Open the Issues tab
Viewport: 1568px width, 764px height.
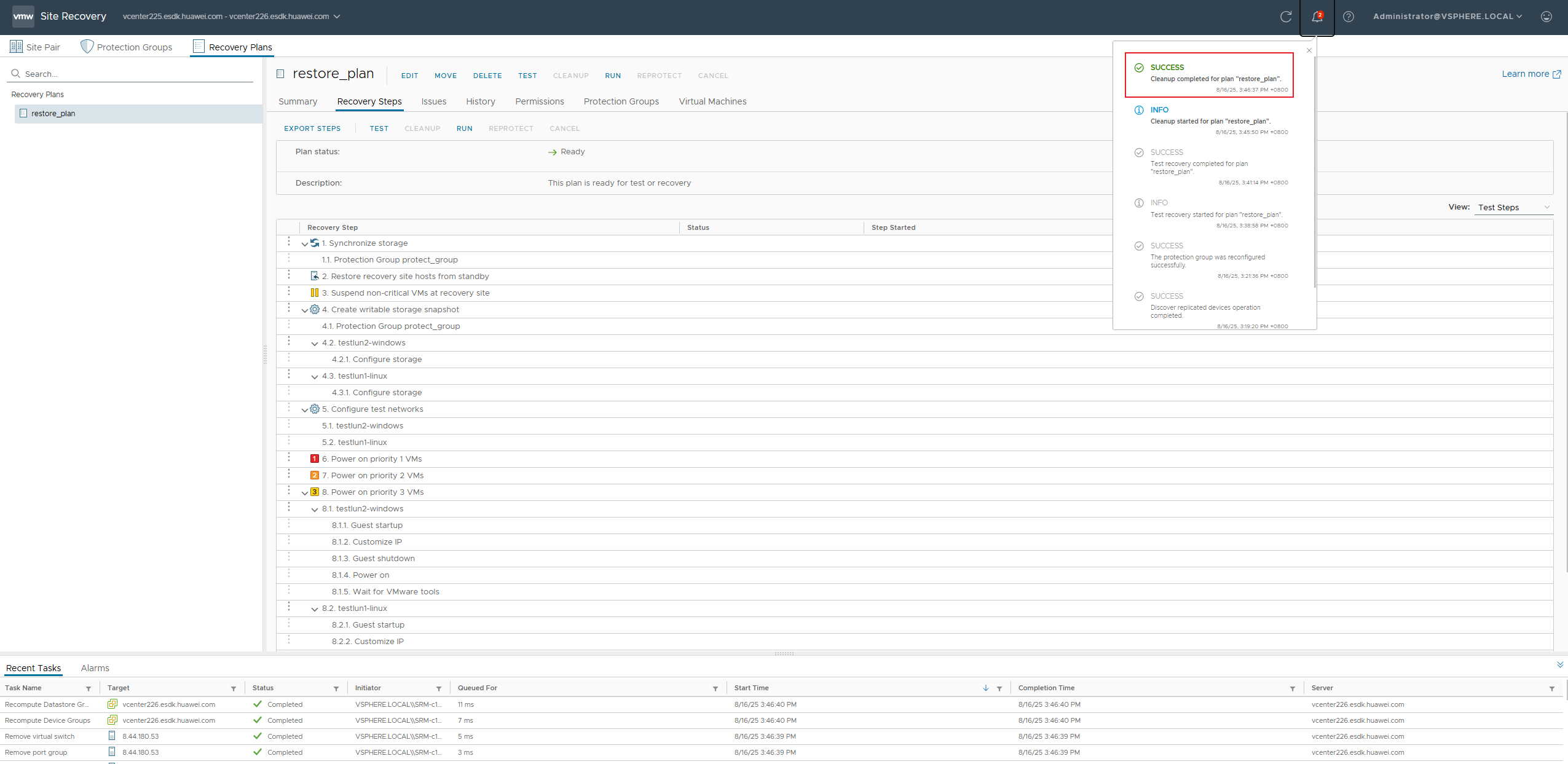coord(433,101)
